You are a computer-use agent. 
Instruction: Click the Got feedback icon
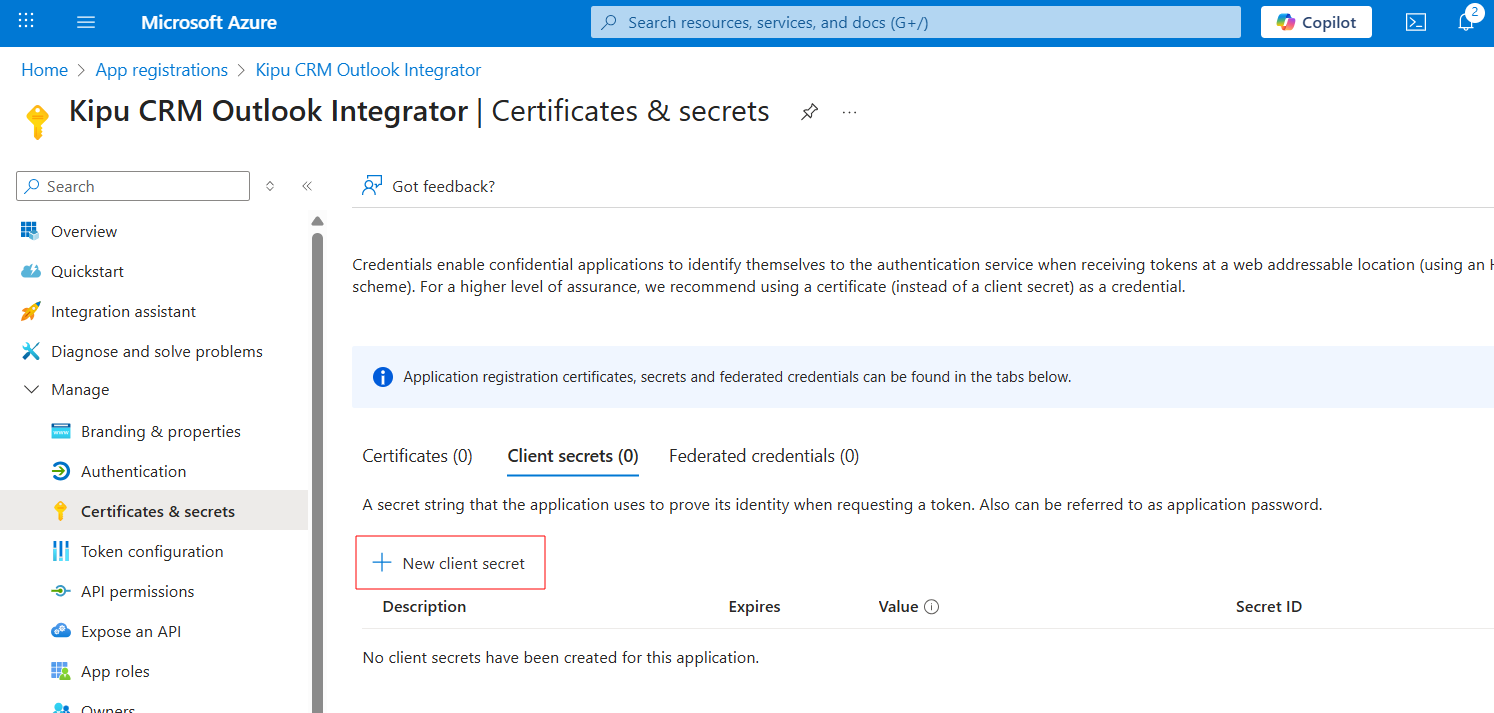pos(372,186)
